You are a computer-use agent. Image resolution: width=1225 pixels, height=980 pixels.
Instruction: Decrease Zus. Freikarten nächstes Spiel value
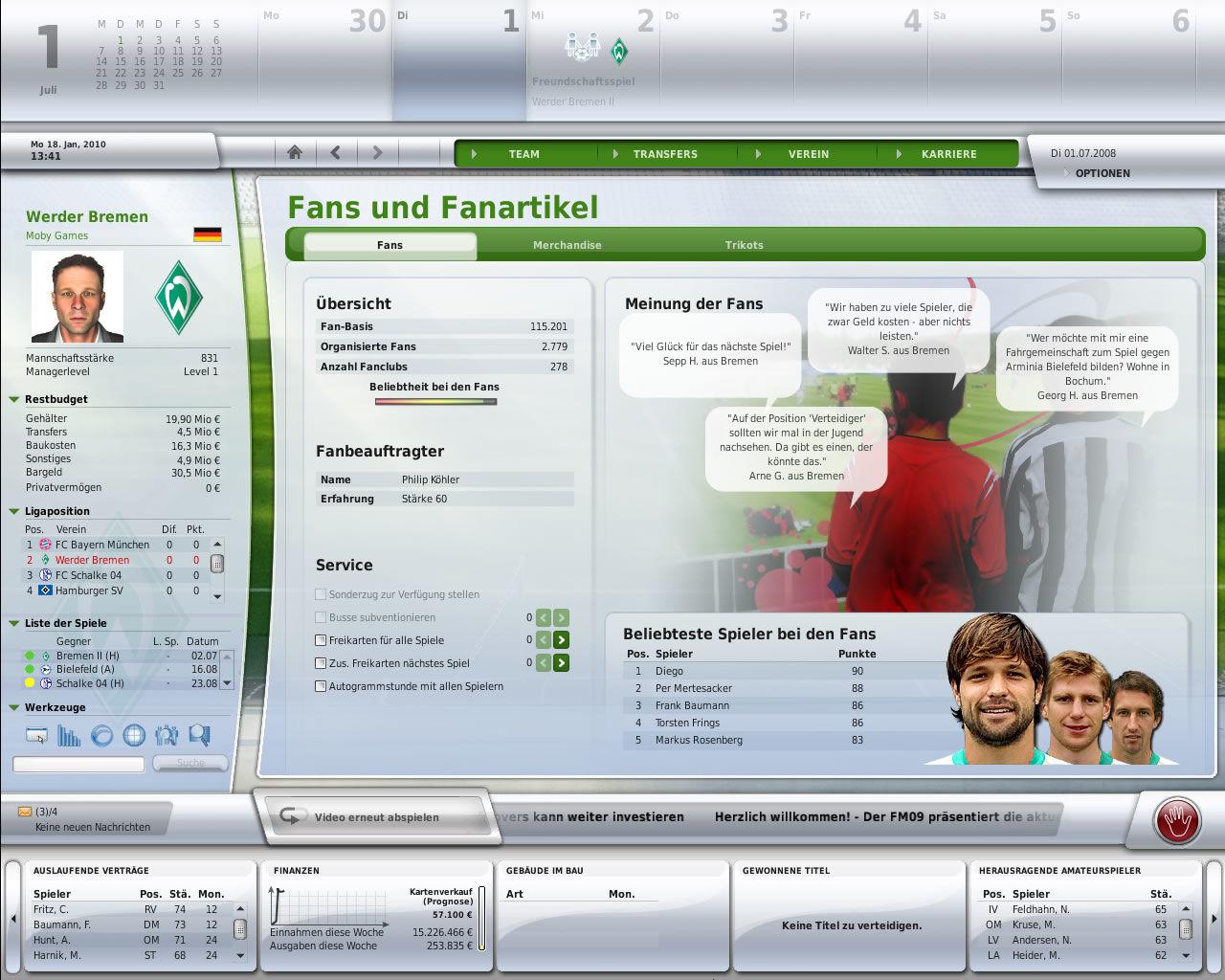[543, 663]
